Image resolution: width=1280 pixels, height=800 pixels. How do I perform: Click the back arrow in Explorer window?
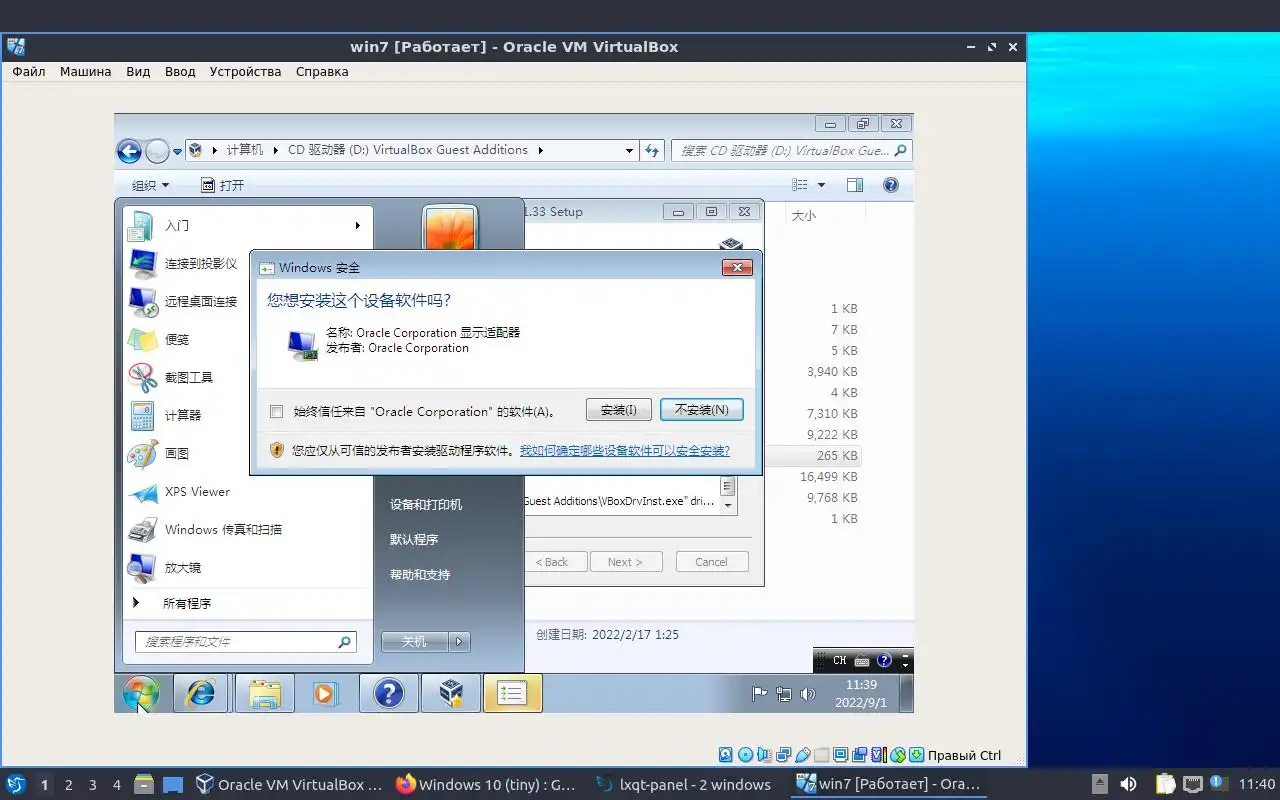coord(129,151)
